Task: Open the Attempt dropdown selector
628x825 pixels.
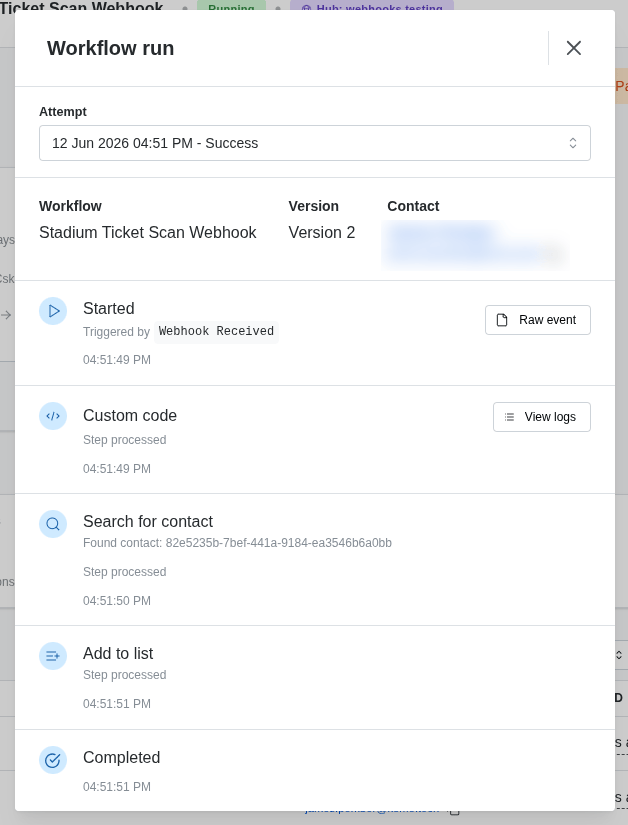Action: pos(315,143)
